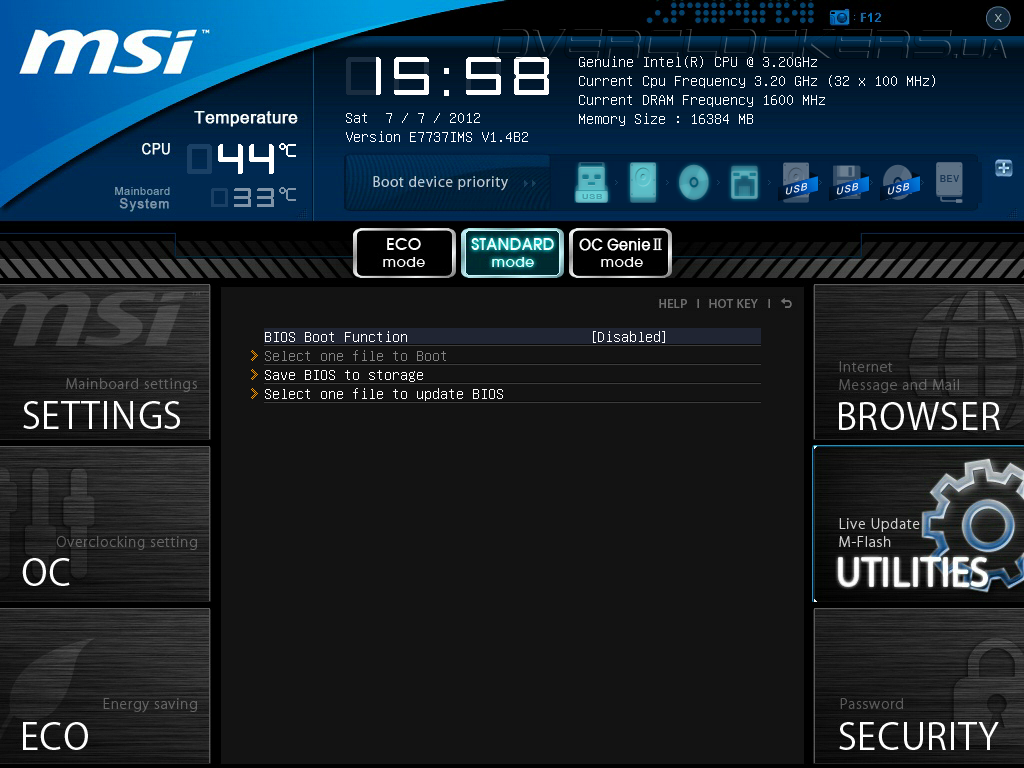Open the UTILITIES panel
Viewport: 1024px width, 768px height.
(x=919, y=524)
